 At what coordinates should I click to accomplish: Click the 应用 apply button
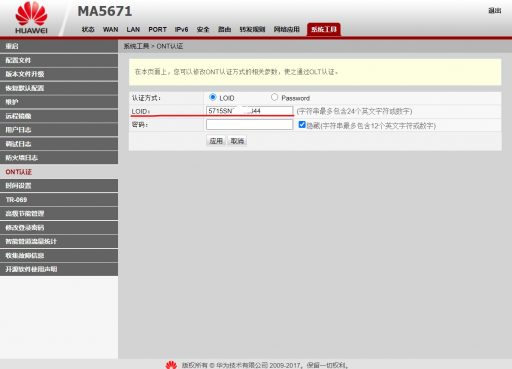[x=216, y=141]
